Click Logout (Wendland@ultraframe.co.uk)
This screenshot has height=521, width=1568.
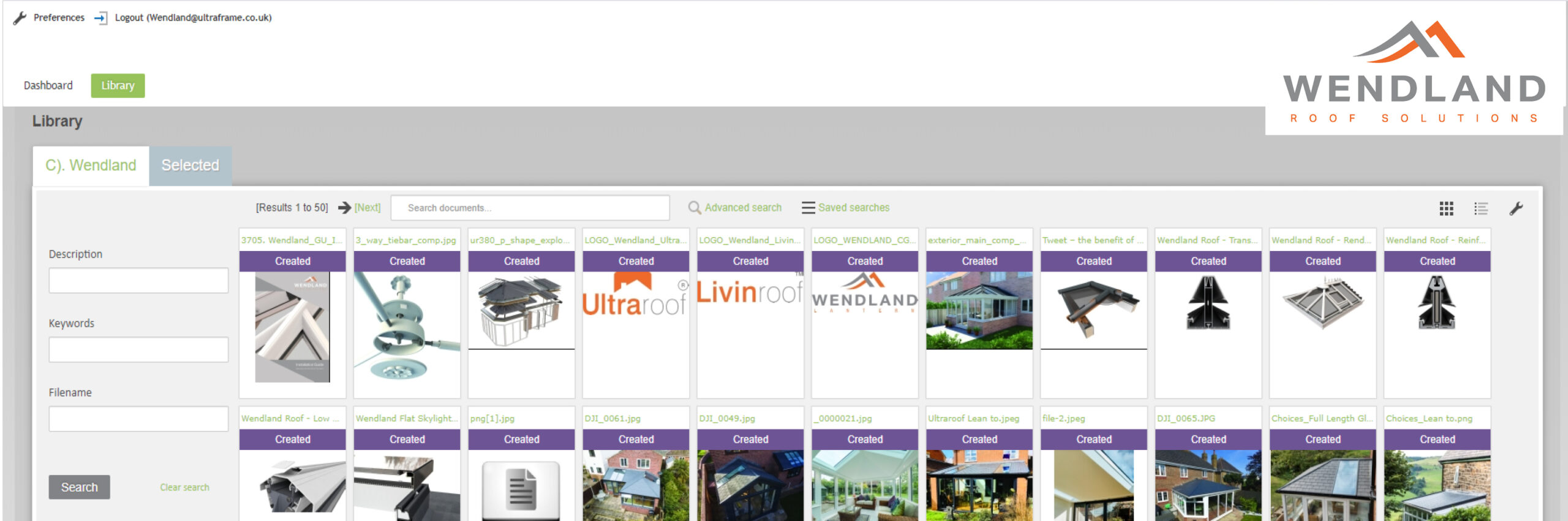tap(193, 18)
